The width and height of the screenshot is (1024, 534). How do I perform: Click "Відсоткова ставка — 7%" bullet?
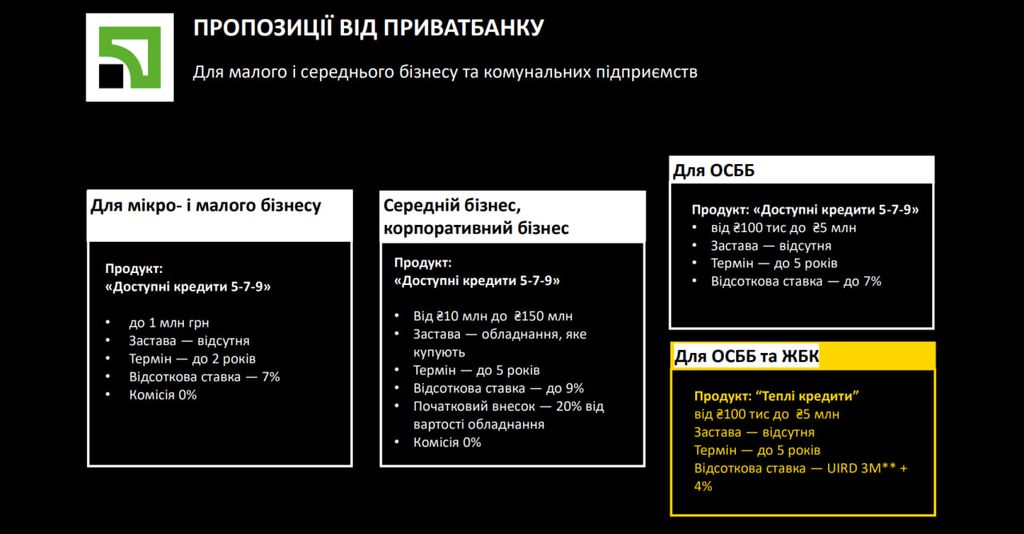(x=204, y=377)
